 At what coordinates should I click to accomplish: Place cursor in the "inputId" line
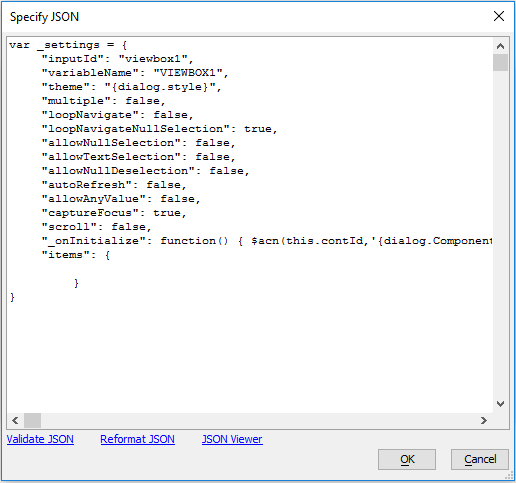point(117,59)
